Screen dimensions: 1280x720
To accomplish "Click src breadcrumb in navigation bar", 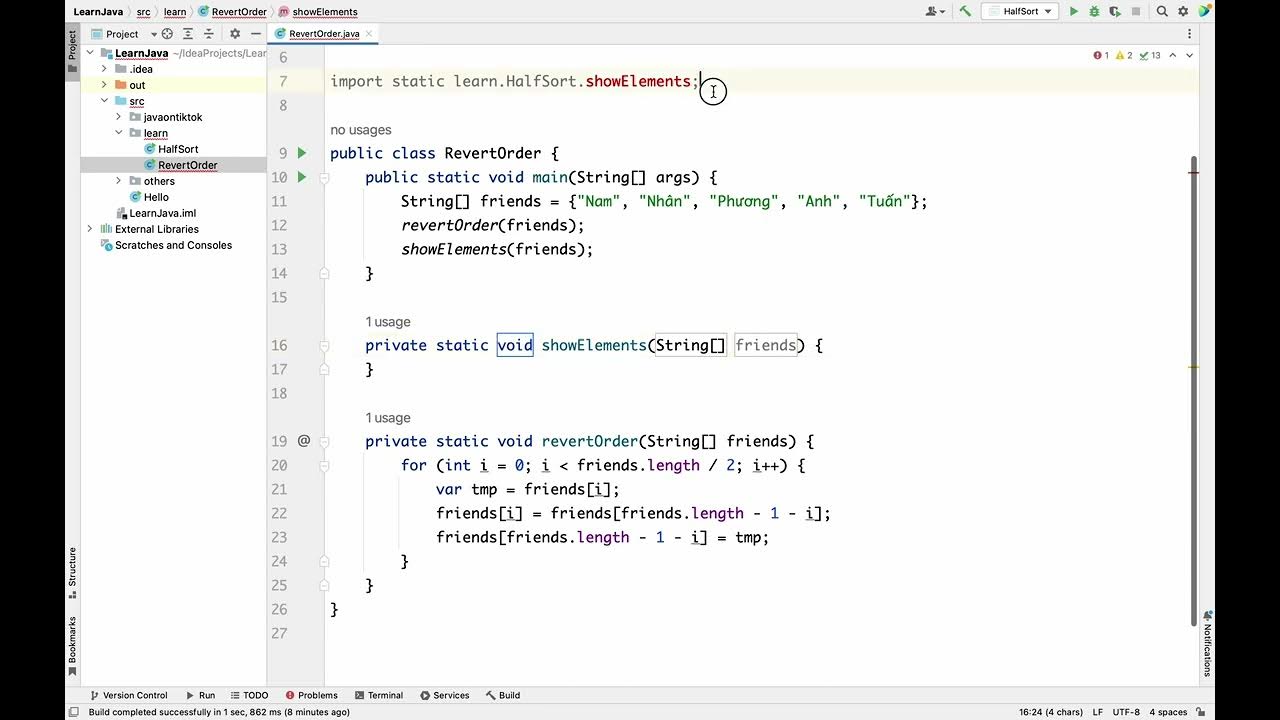I will 143,12.
